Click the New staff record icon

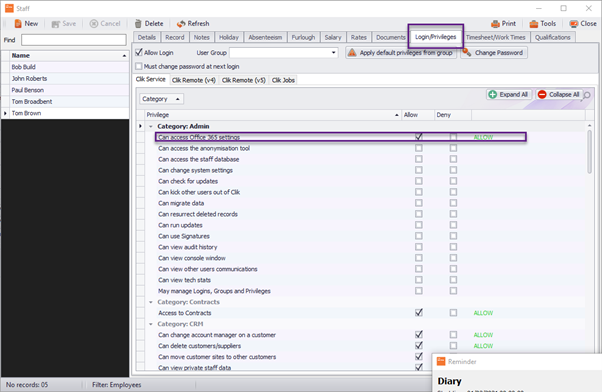tap(18, 24)
